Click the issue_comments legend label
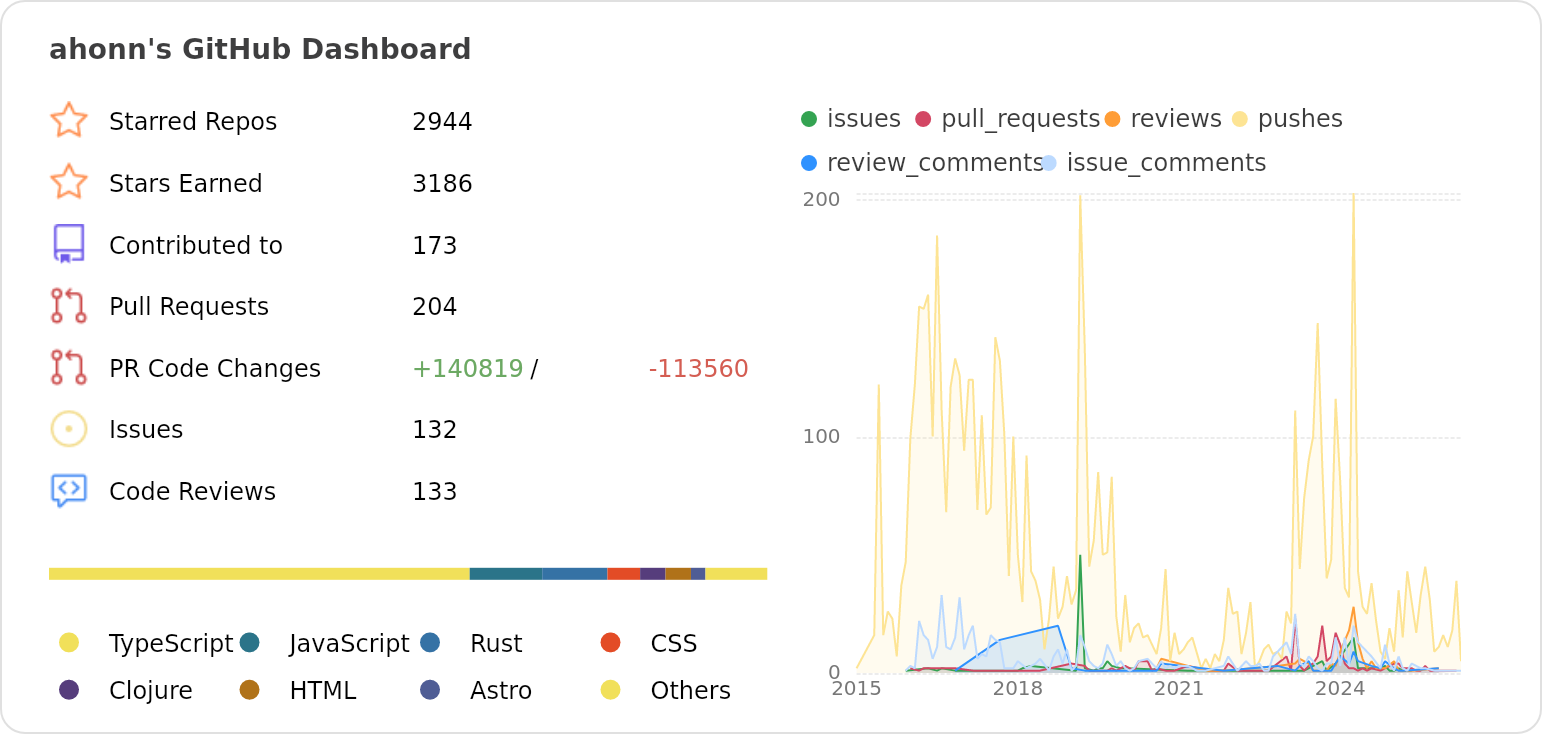The height and width of the screenshot is (734, 1542). (1166, 162)
